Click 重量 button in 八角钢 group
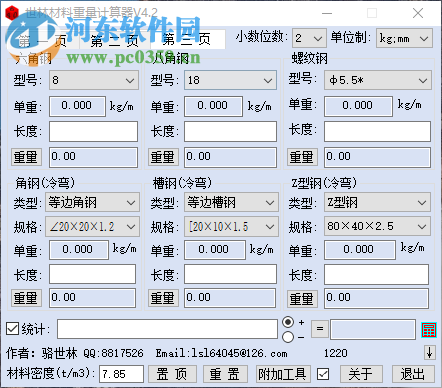This screenshot has width=442, height=388. [163, 157]
